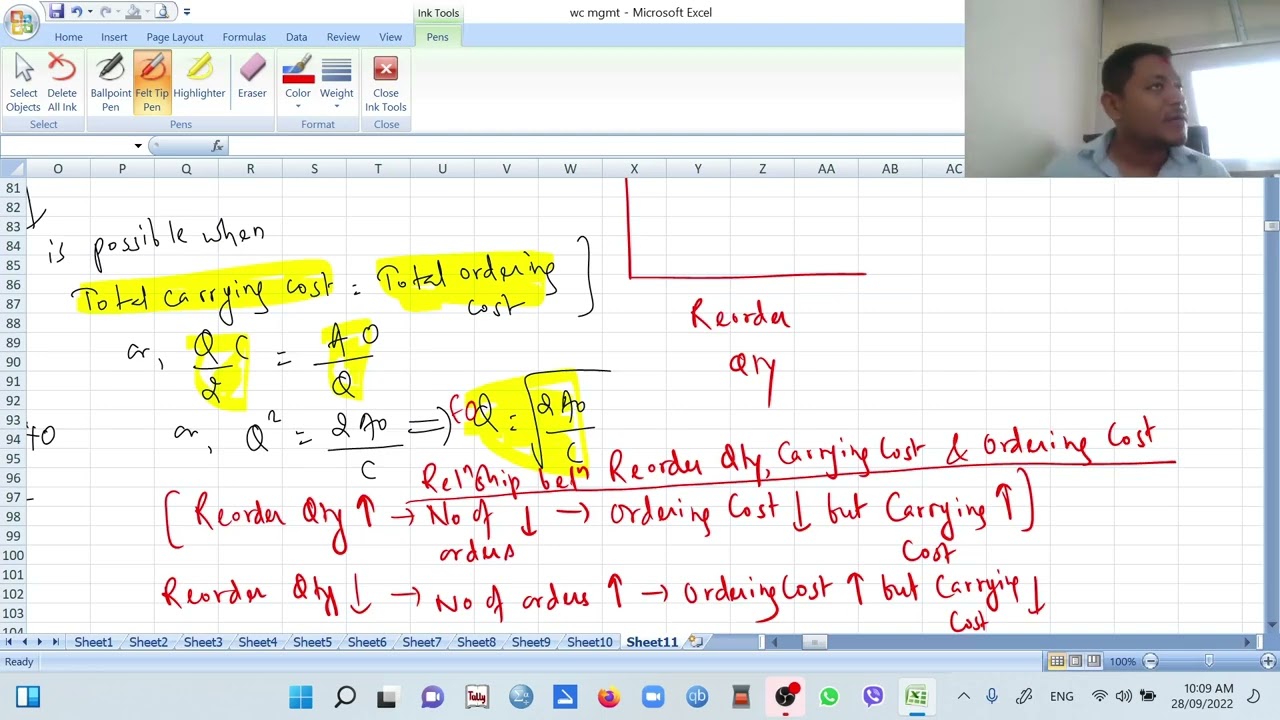Click the Office button
Viewport: 1280px width, 720px height.
tap(21, 20)
